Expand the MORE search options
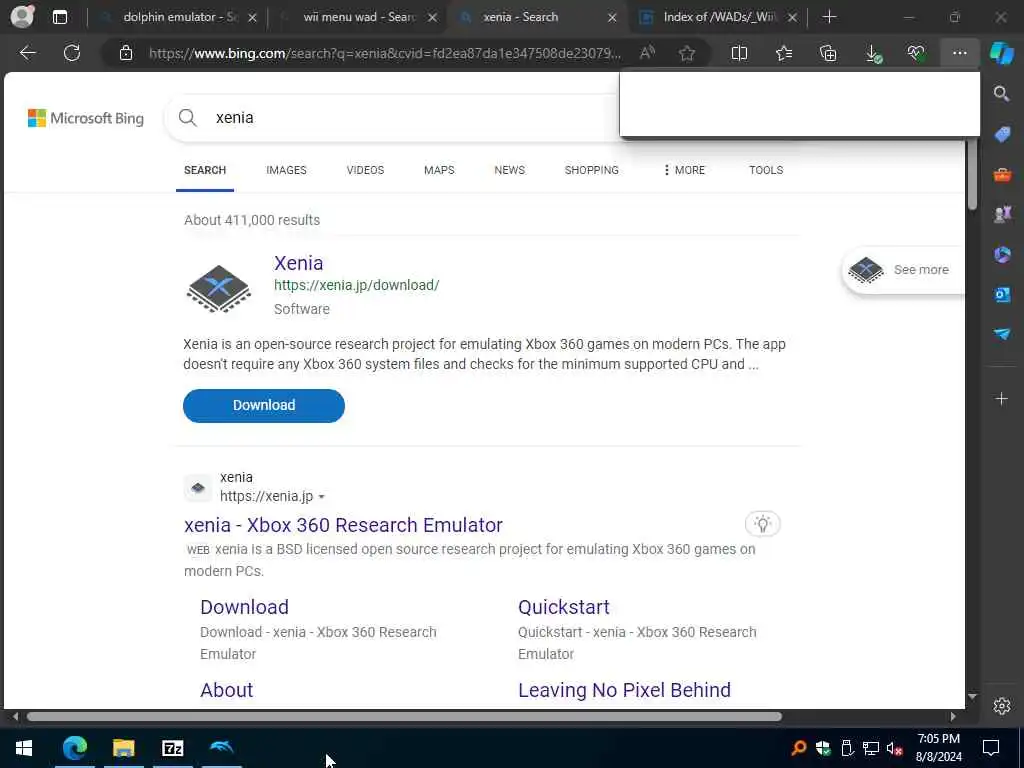This screenshot has height=768, width=1024. [x=684, y=170]
